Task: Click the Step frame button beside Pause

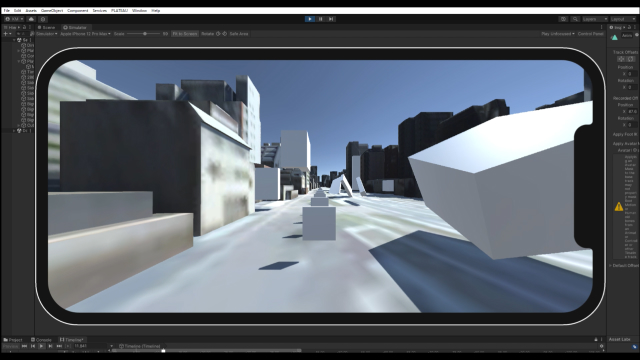Action: coord(331,19)
